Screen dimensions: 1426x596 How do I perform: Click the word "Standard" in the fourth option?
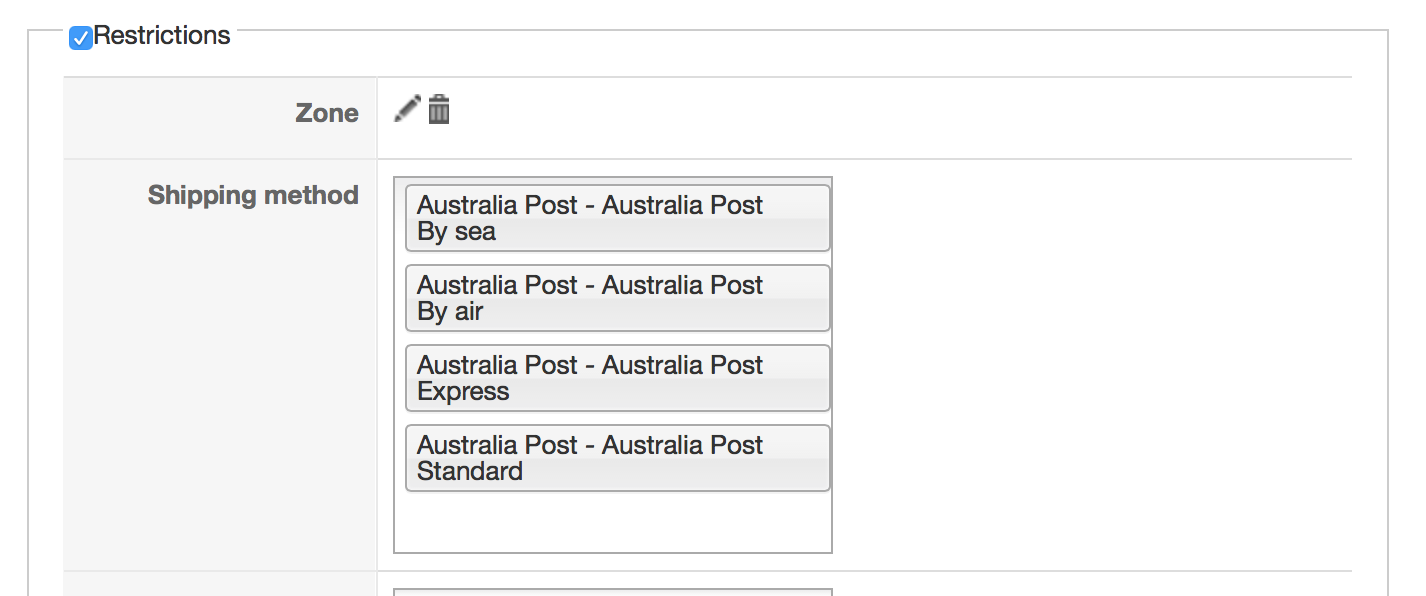point(470,472)
